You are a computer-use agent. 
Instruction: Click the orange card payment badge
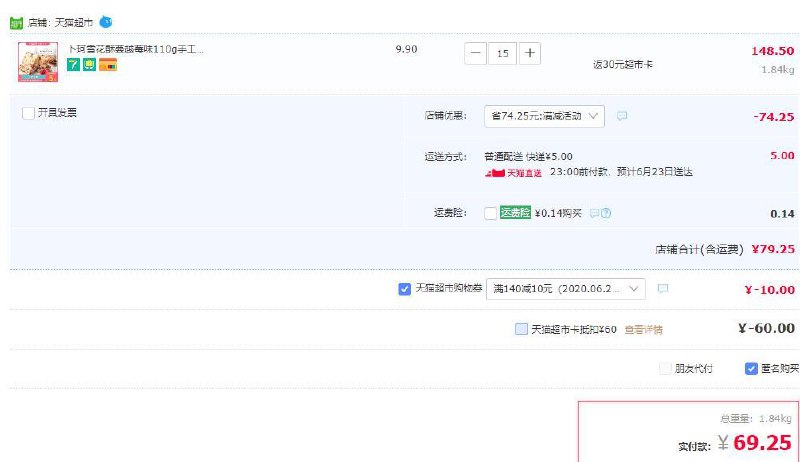108,65
